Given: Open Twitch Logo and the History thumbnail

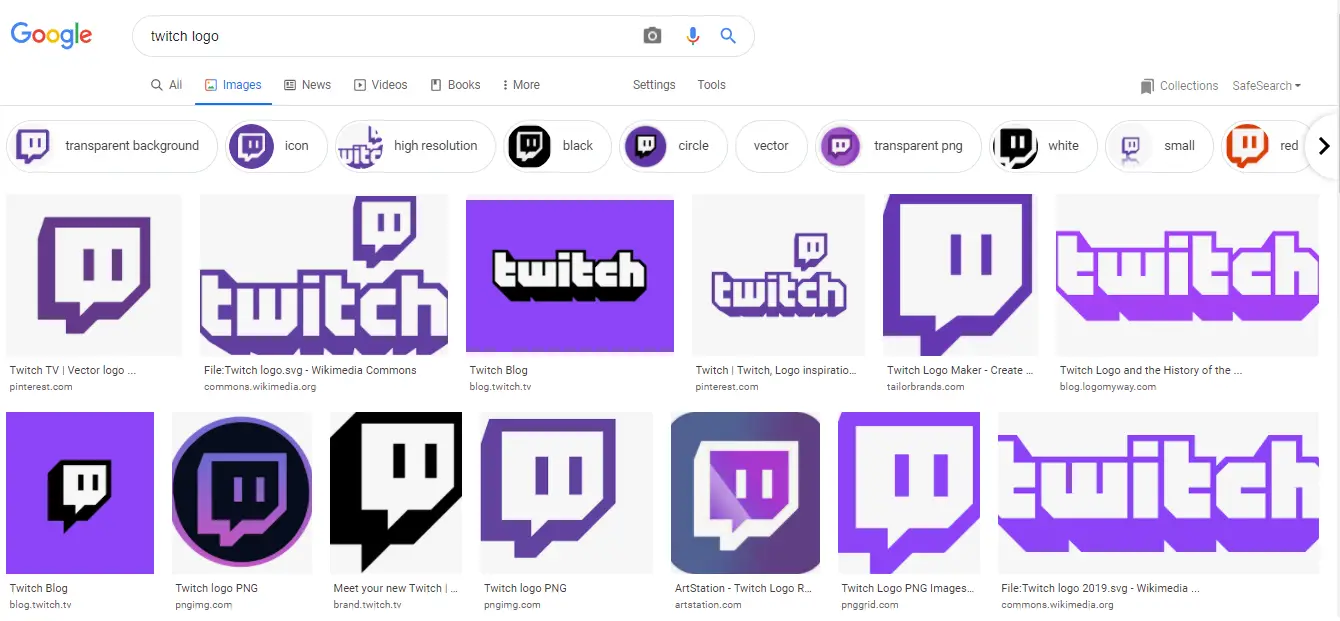Looking at the screenshot, I should pyautogui.click(x=1187, y=275).
